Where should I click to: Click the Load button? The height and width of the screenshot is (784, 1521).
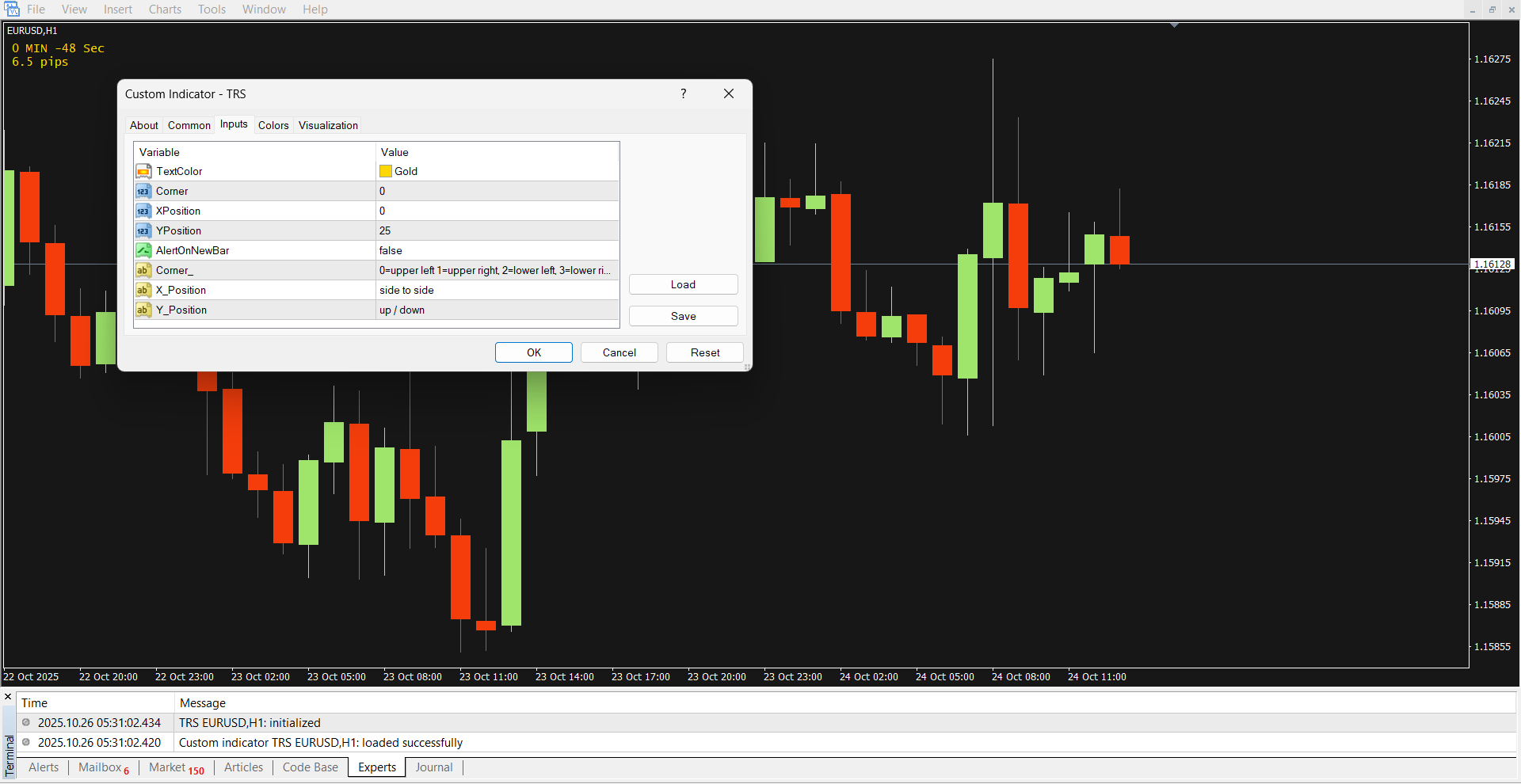[683, 284]
